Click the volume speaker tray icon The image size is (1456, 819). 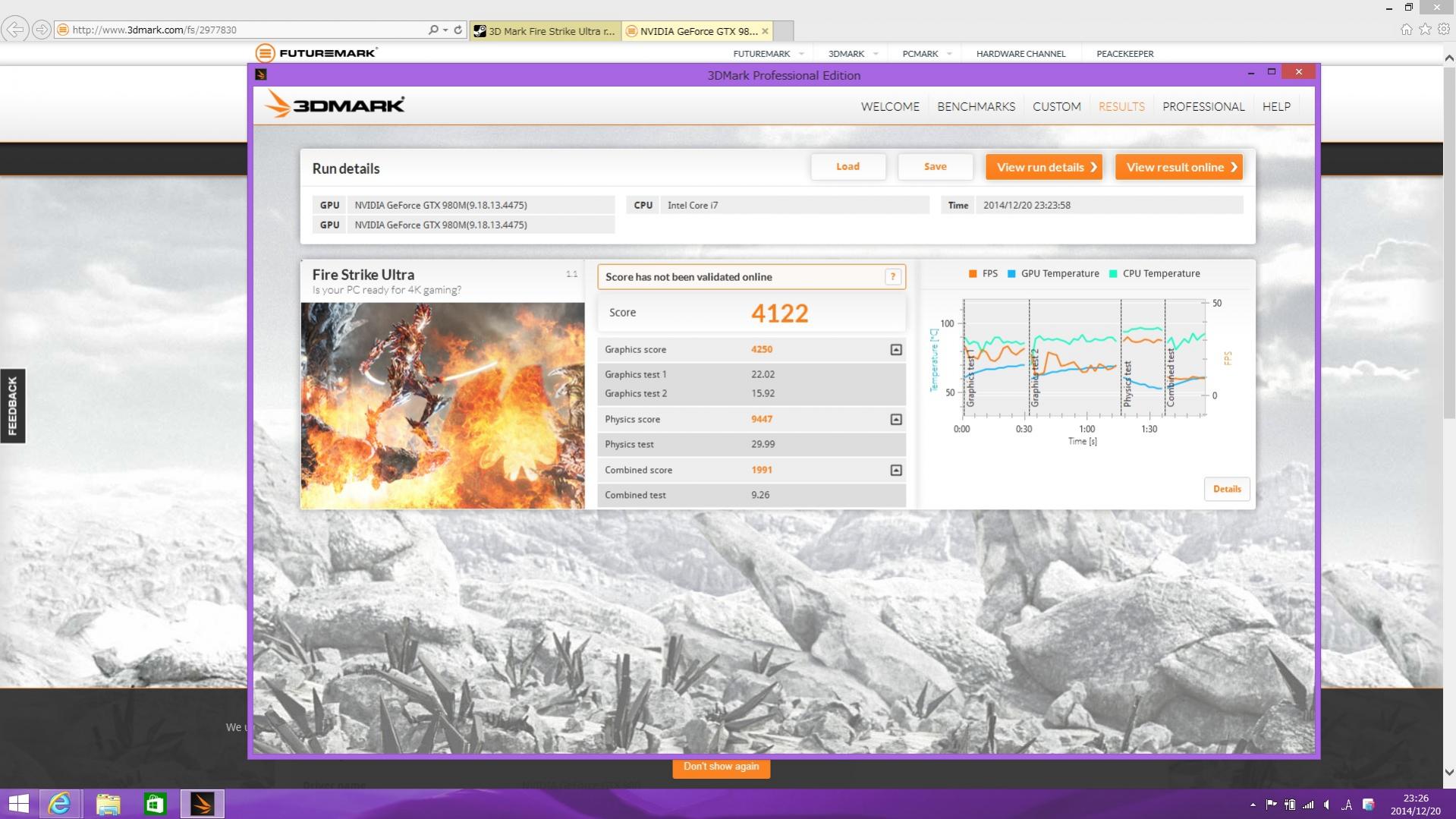(1327, 805)
